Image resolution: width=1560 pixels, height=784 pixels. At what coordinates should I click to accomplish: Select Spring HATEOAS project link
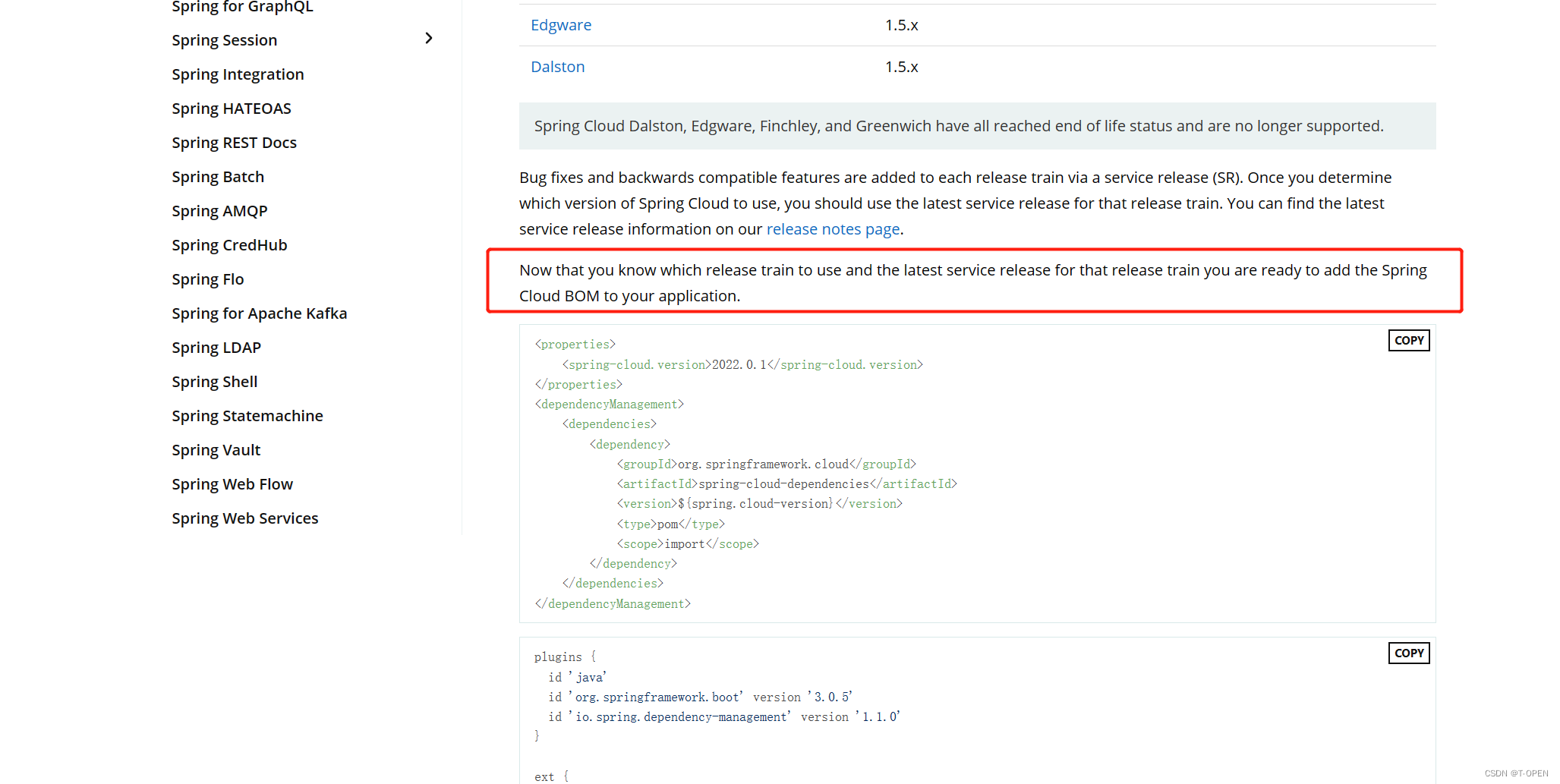point(232,109)
